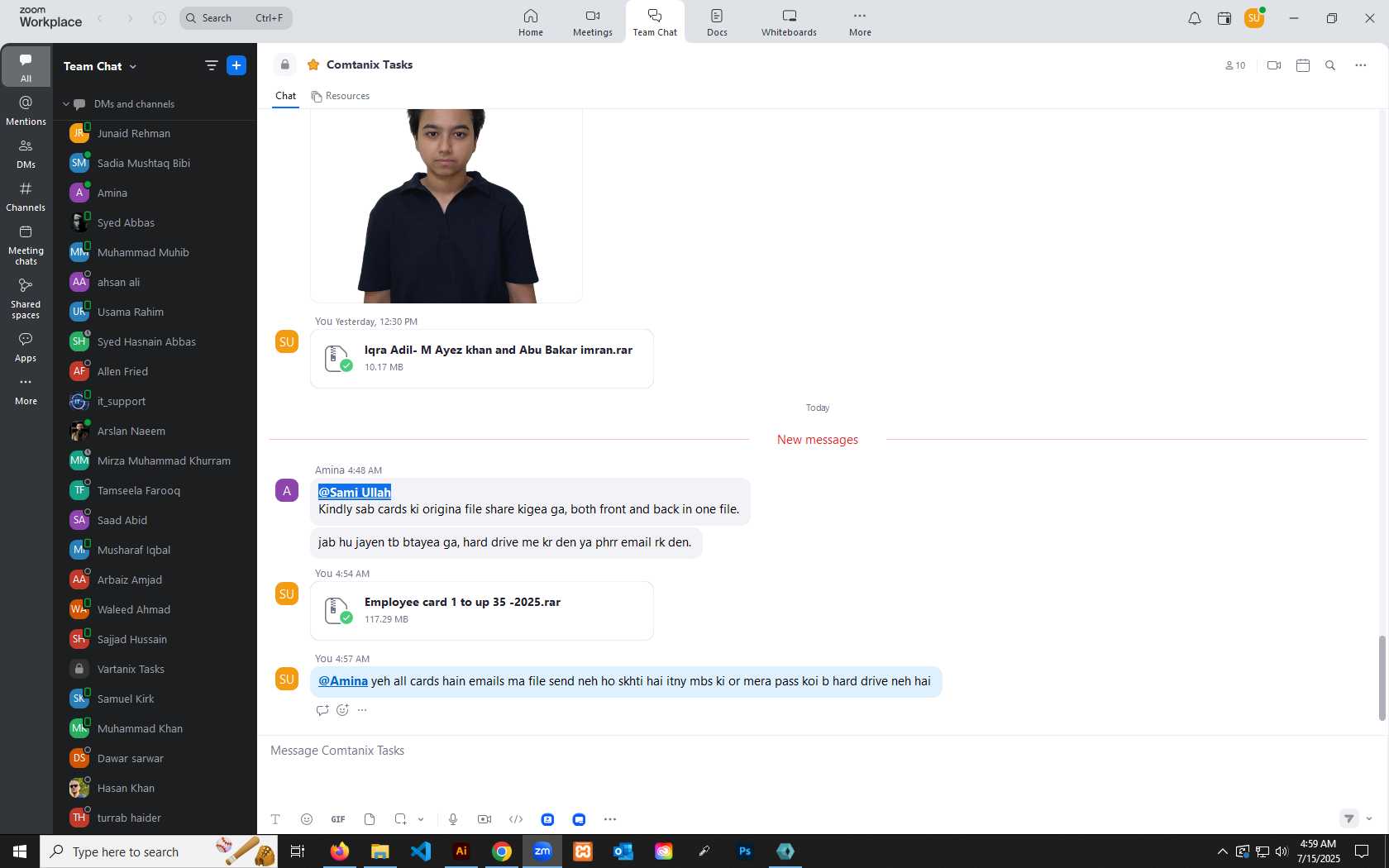Open the Resources tab in the channel
This screenshot has width=1389, height=868.
(340, 96)
